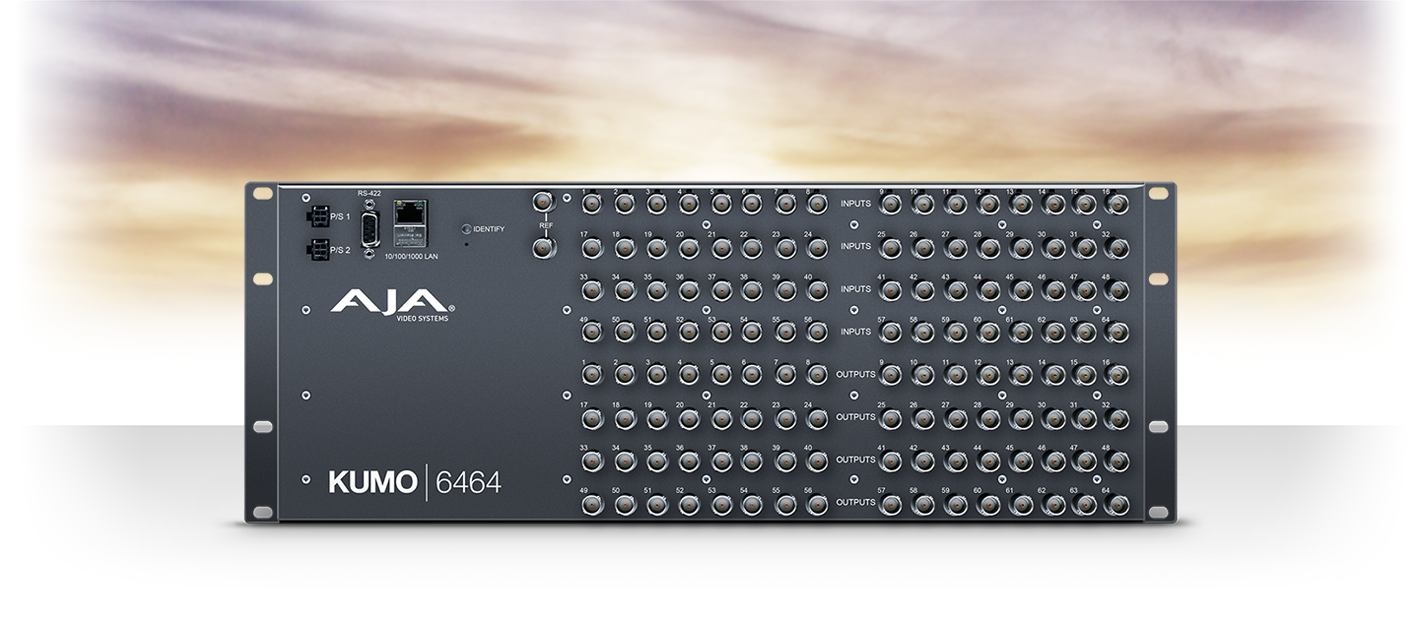
Task: Select the lower REF loop connector
Action: click(541, 245)
